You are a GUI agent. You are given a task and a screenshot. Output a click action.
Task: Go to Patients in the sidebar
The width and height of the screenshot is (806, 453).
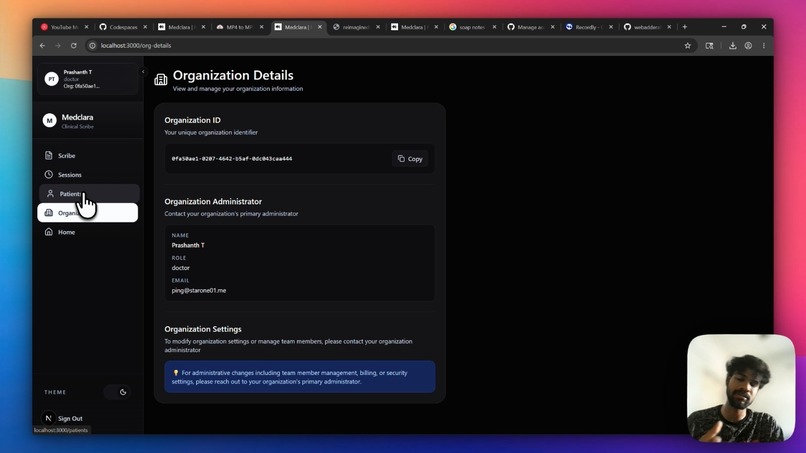click(88, 194)
